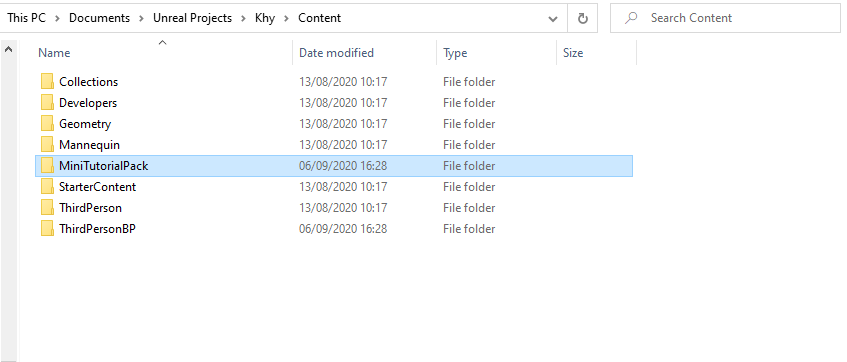Expand the chevron after Khy breadcrumb
847x362 pixels.
[x=286, y=18]
